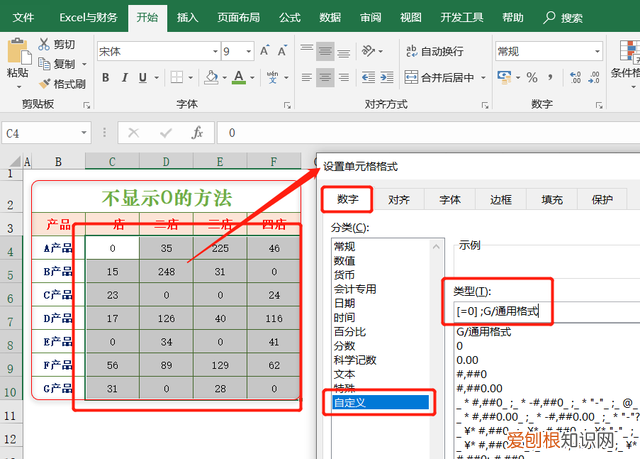Open the Font group dialog launcher

pos(287,105)
